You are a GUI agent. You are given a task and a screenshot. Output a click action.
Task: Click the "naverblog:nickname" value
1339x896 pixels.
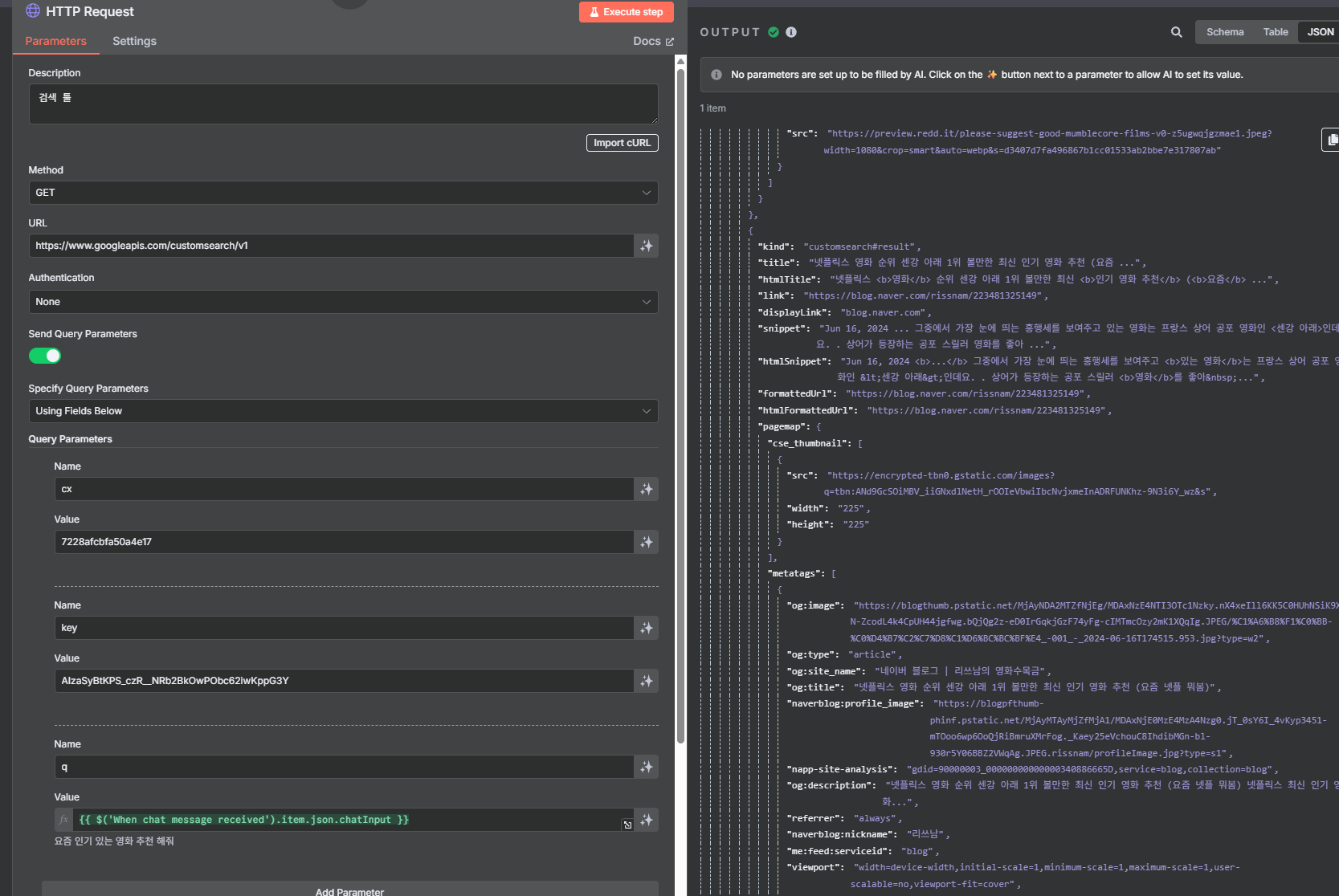tap(925, 834)
